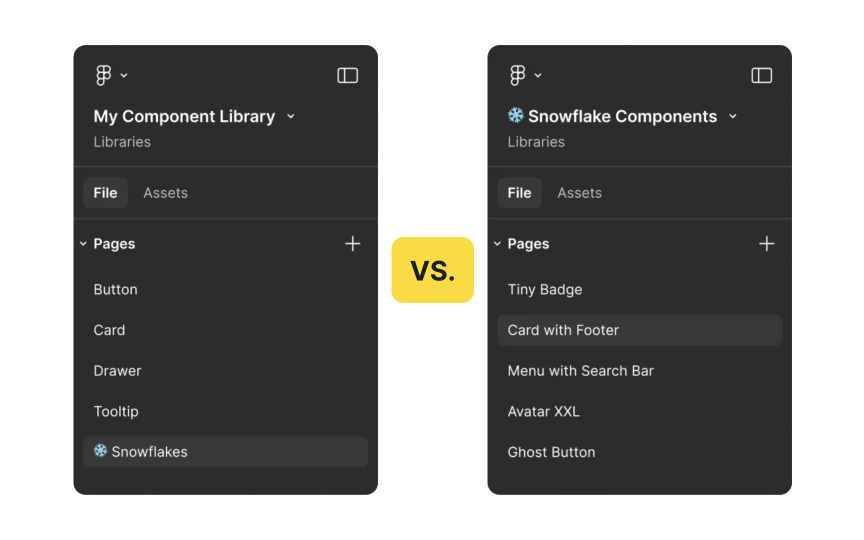Open Libraries link under My Component Library

click(x=122, y=142)
